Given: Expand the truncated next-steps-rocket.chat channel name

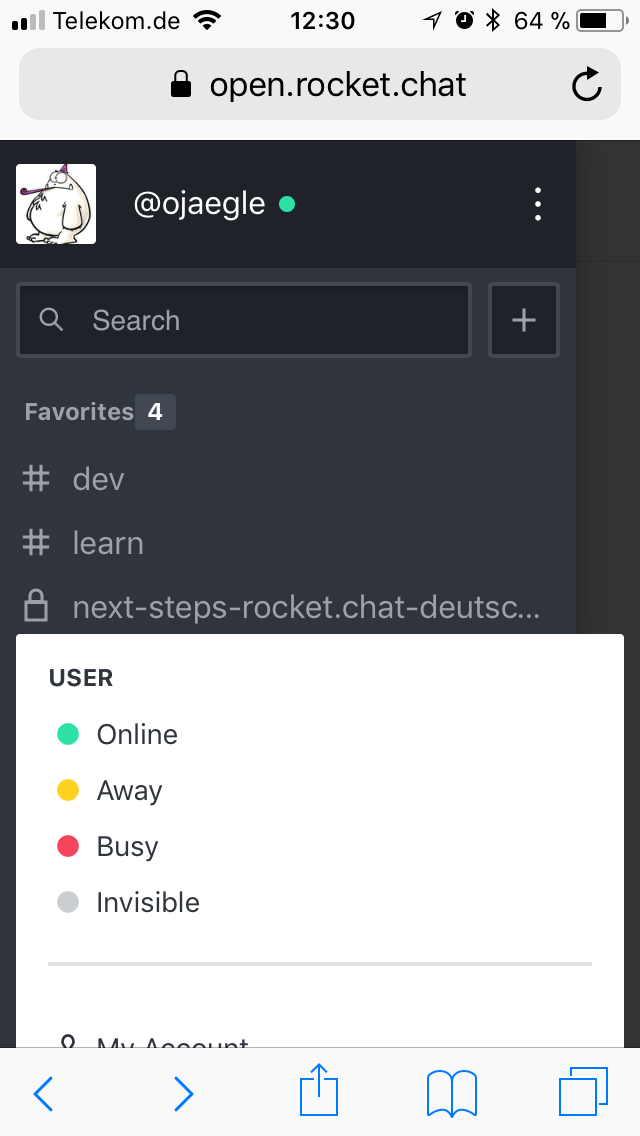Looking at the screenshot, I should click(305, 606).
